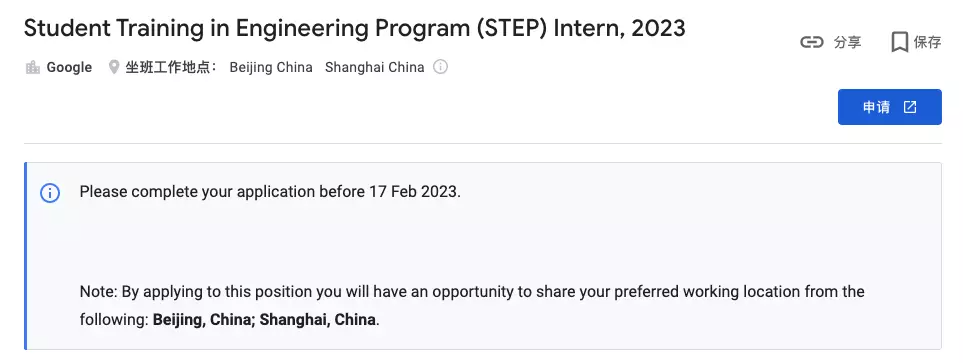This screenshot has height=363, width=963.
Task: Open the info icon after Shanghai China
Action: pyautogui.click(x=440, y=66)
